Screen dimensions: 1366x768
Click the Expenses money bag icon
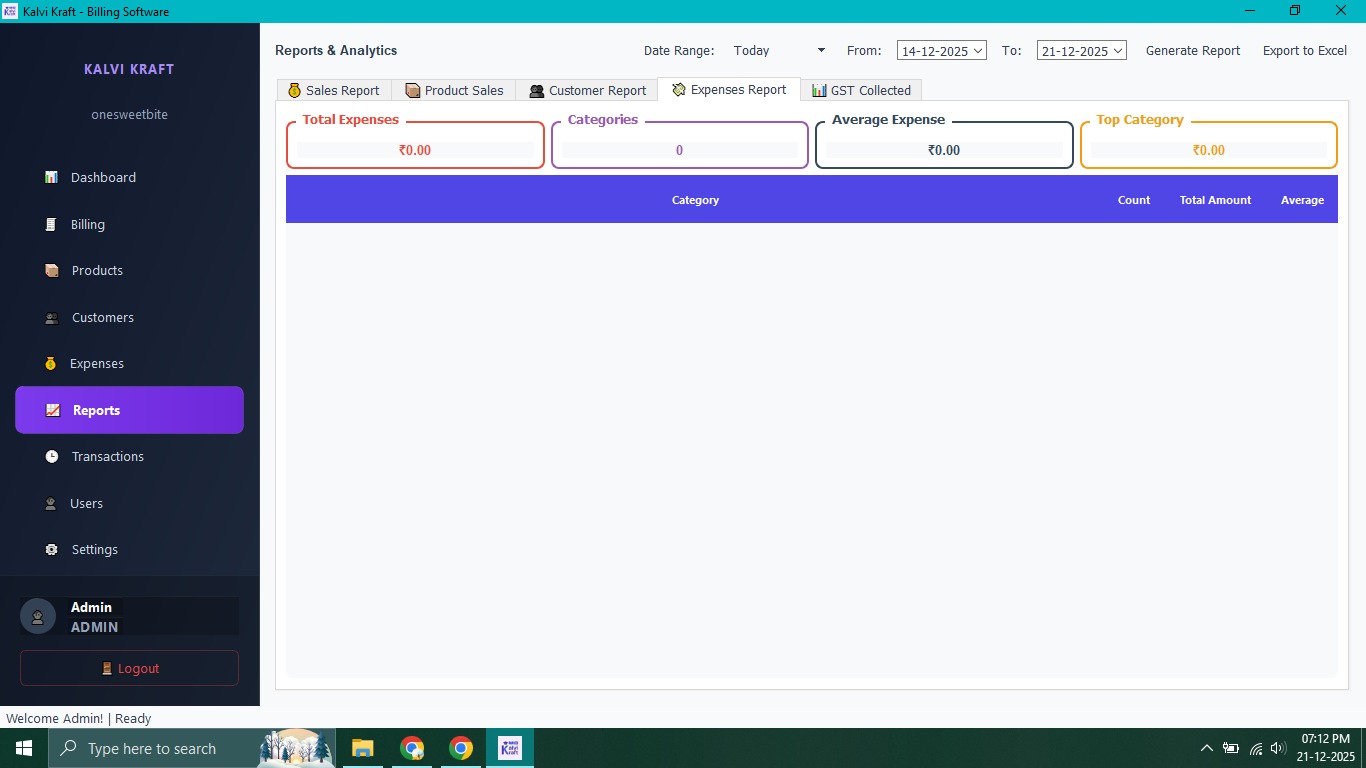tap(51, 364)
